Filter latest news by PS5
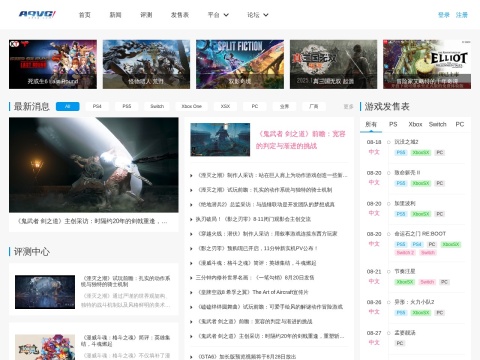The height and width of the screenshot is (360, 480). click(127, 106)
